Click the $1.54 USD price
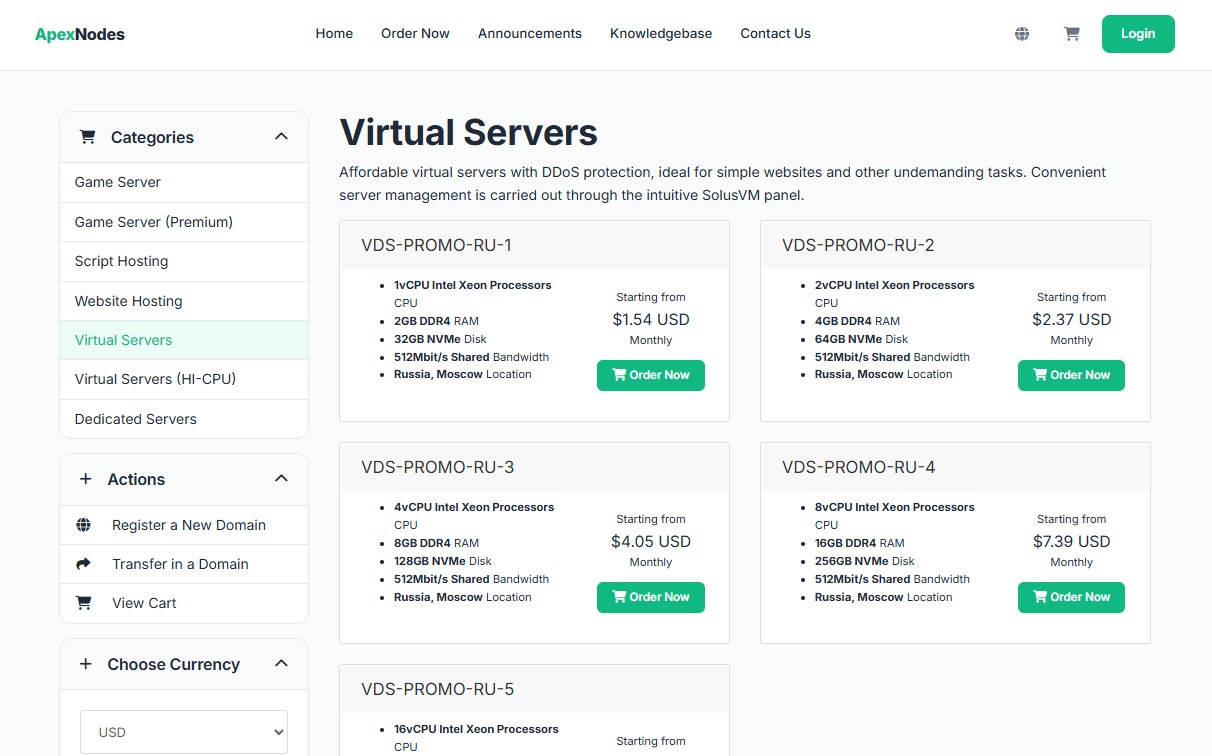The image size is (1212, 756). point(651,320)
